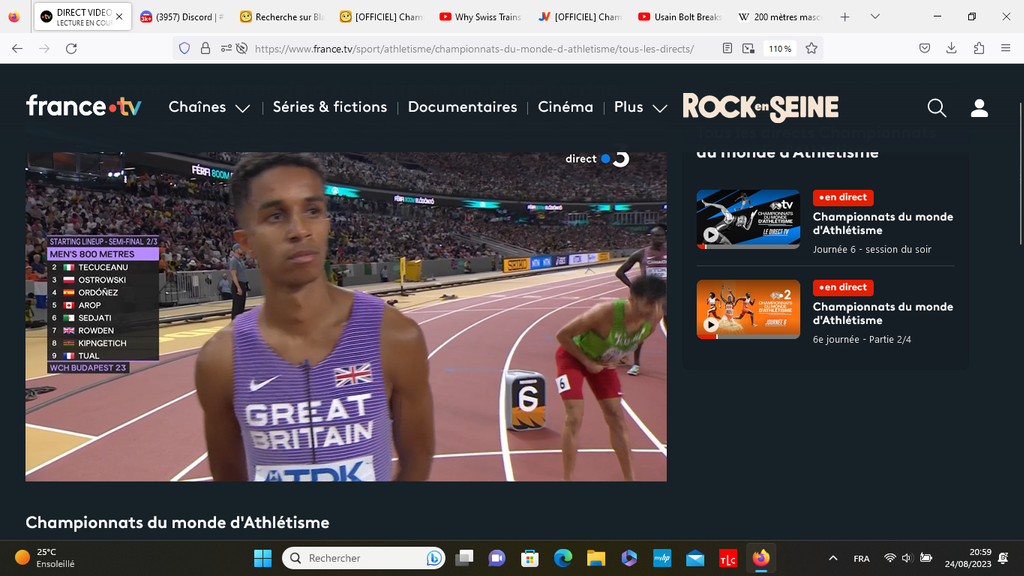The image size is (1024, 576).
Task: Open the Firefox hamburger menu
Action: click(x=1006, y=48)
